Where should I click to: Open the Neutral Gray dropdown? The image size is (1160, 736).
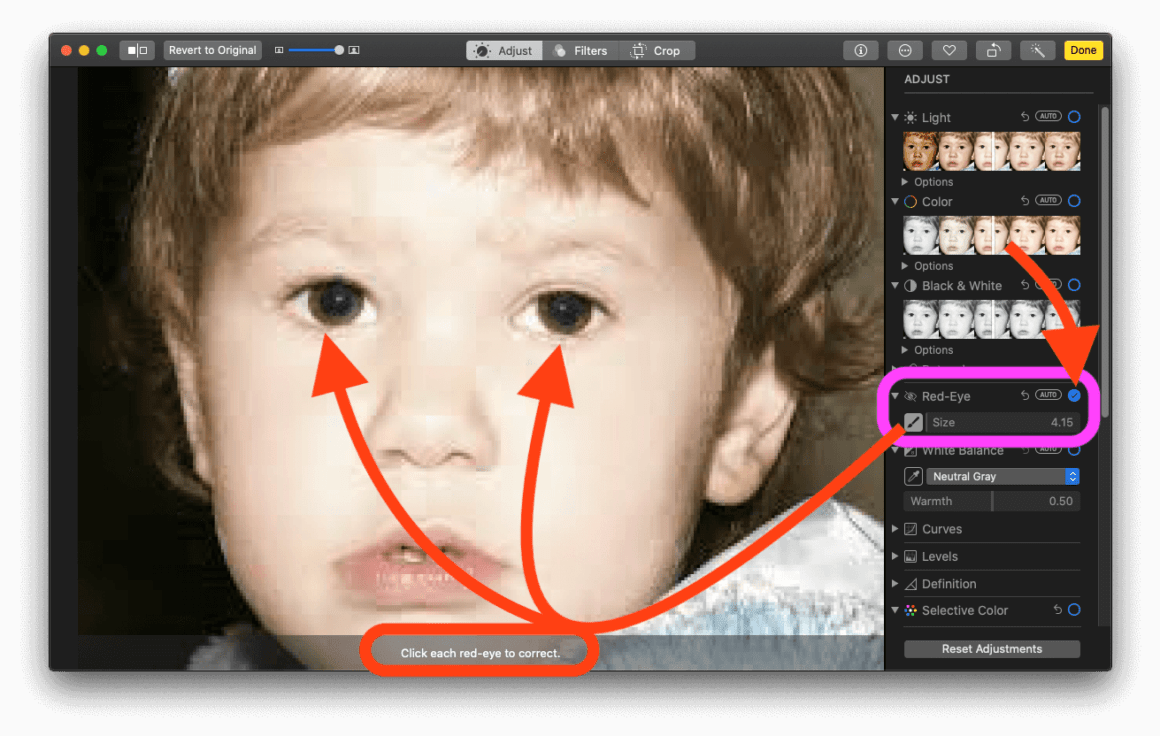tap(1002, 476)
